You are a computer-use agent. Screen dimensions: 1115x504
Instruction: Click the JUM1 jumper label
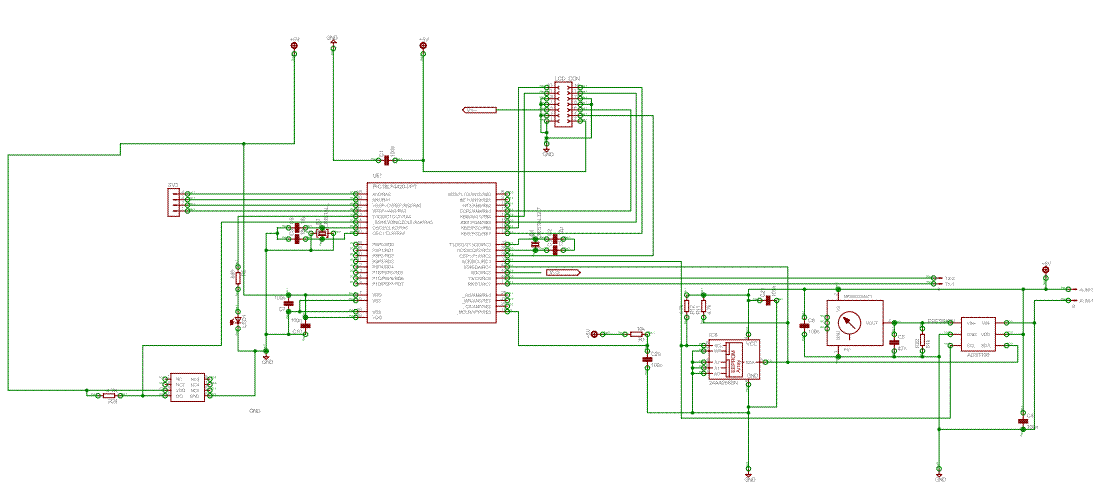[1086, 301]
